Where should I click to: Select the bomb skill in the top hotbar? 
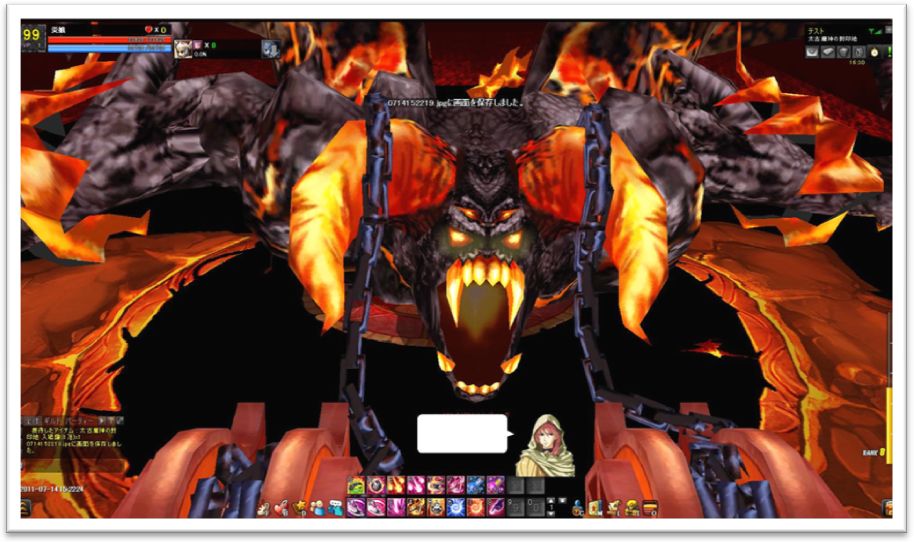(376, 485)
